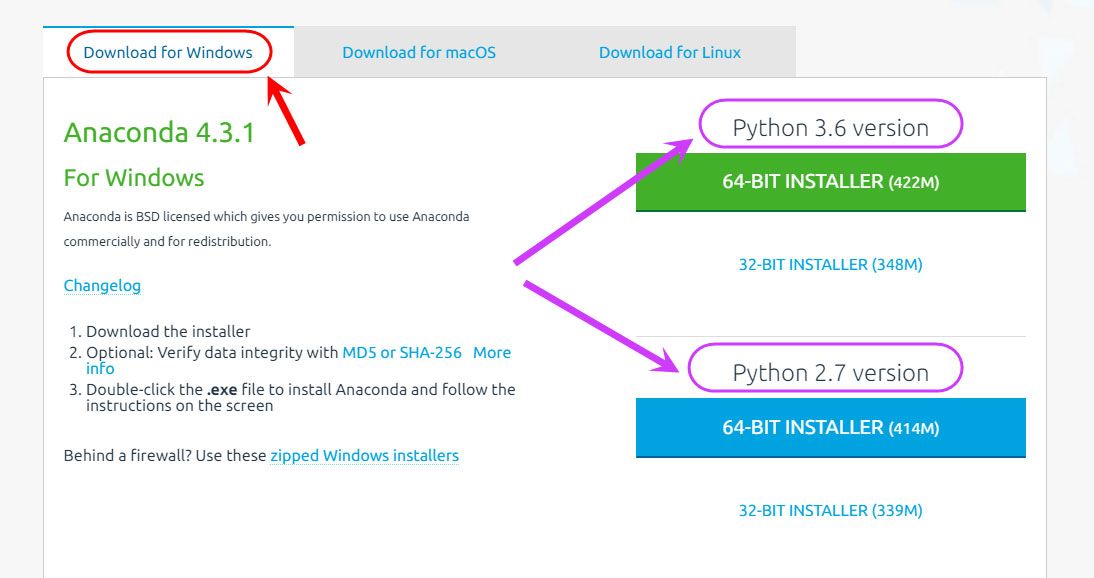This screenshot has height=578, width=1094.
Task: Click the bold .exe text
Action: click(x=222, y=390)
